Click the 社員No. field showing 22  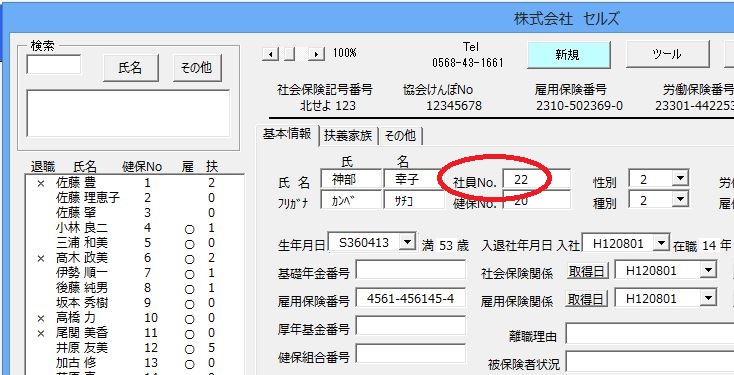536,179
